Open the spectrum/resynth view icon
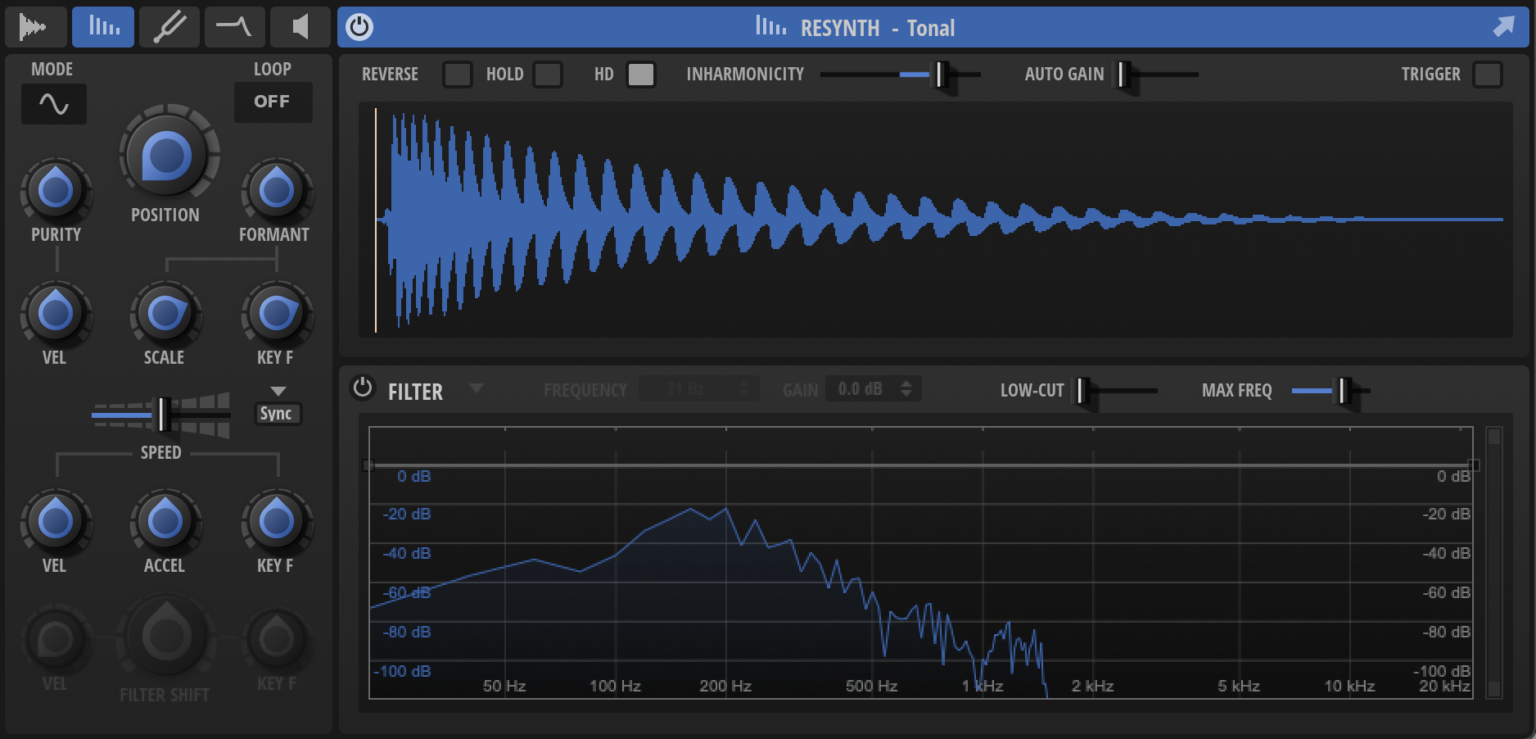 coord(102,27)
